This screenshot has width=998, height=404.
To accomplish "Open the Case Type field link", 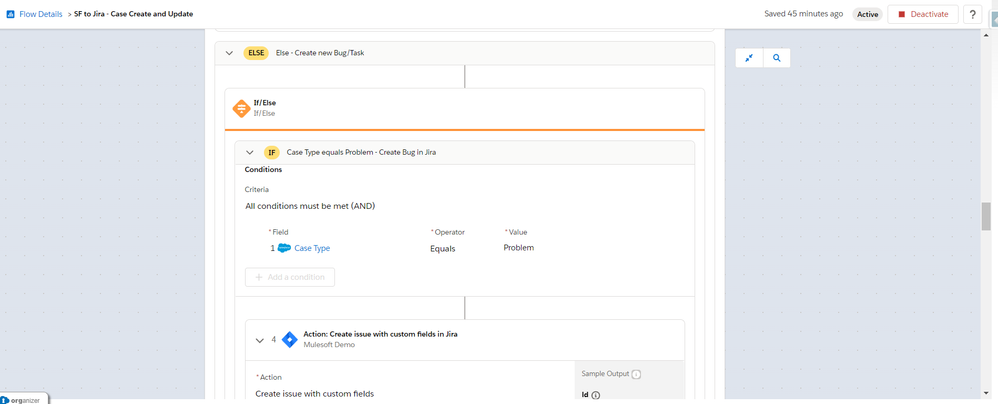I will coord(312,248).
